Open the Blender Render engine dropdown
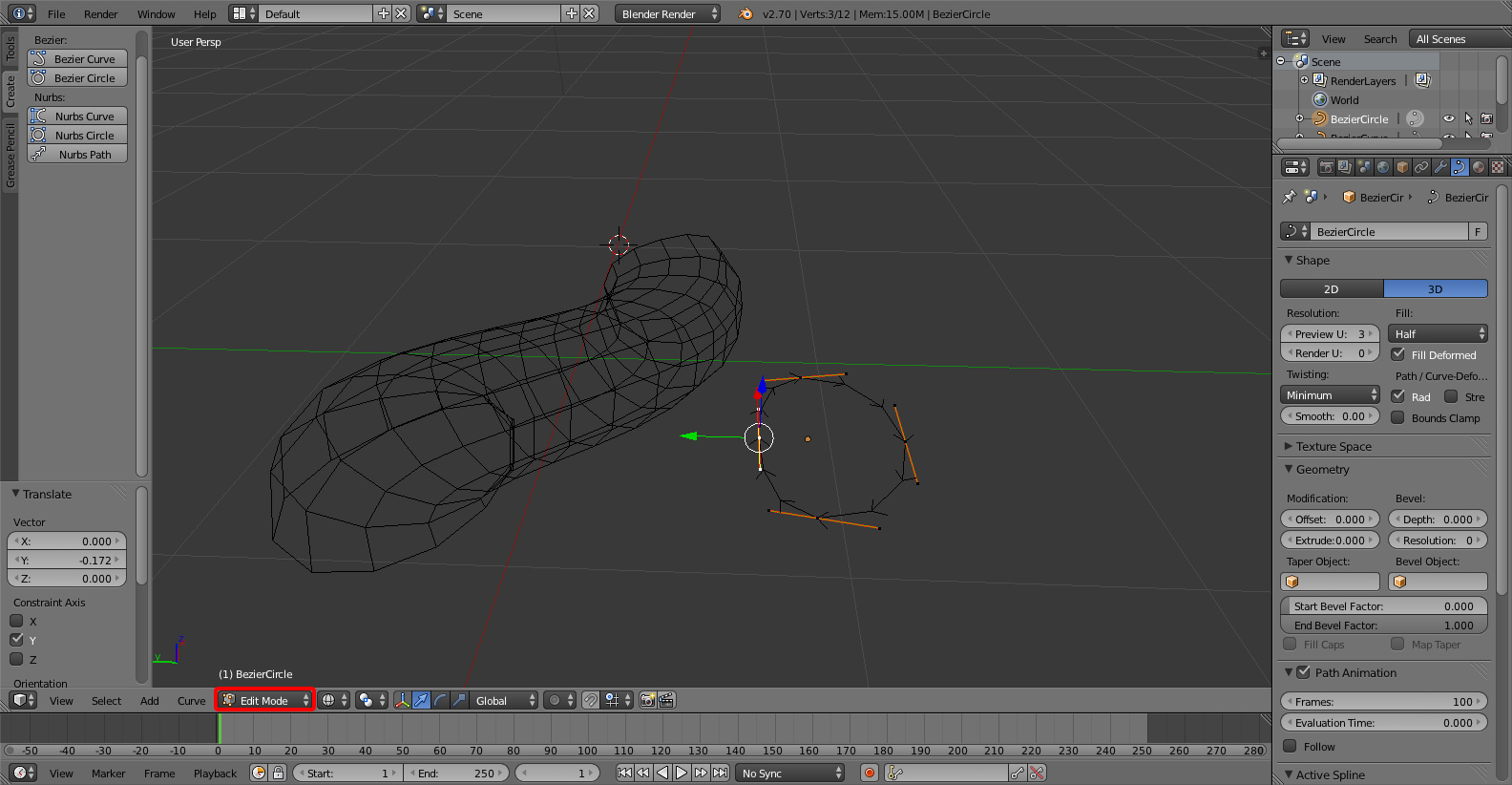 tap(667, 13)
